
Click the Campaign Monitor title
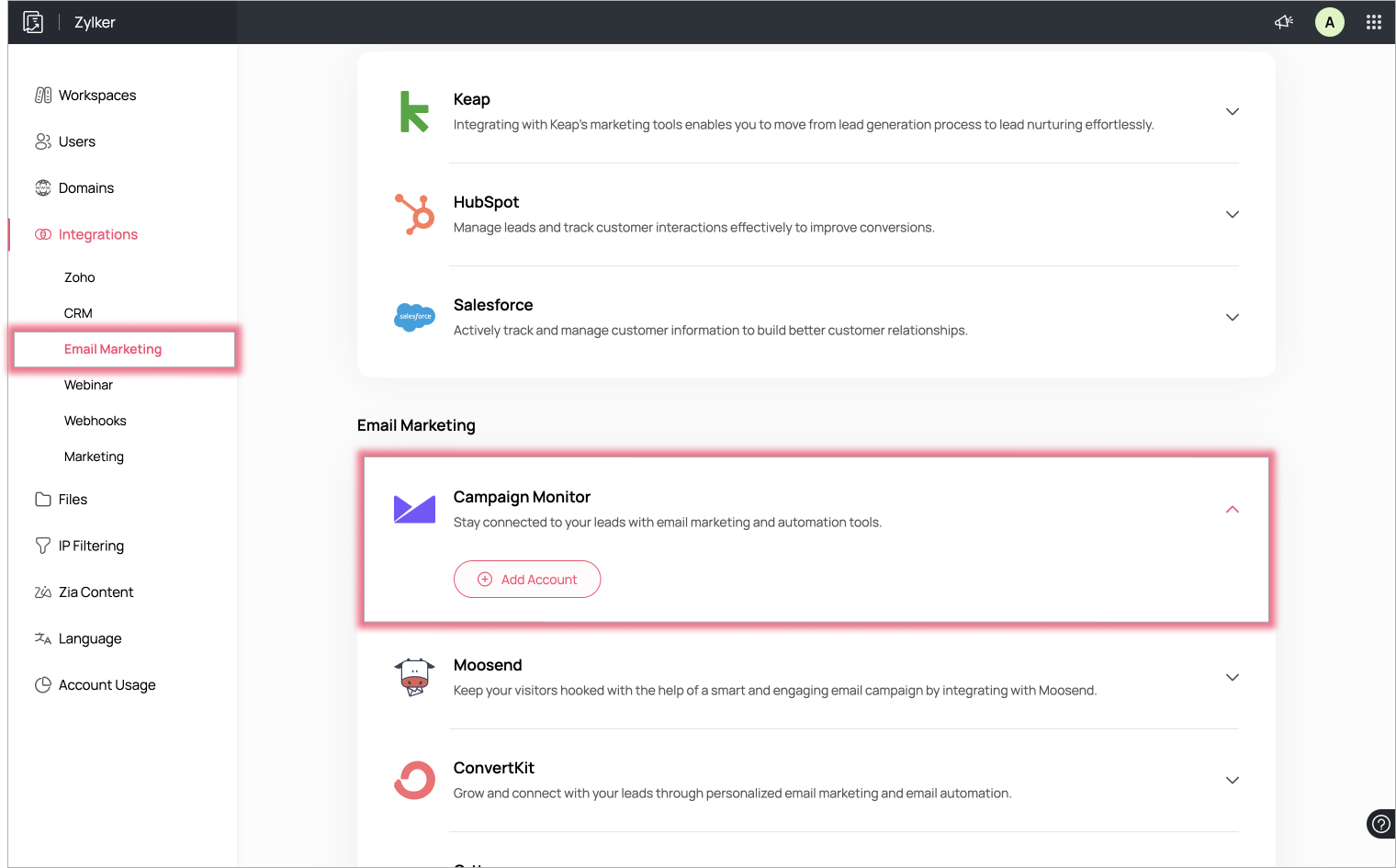(x=522, y=497)
